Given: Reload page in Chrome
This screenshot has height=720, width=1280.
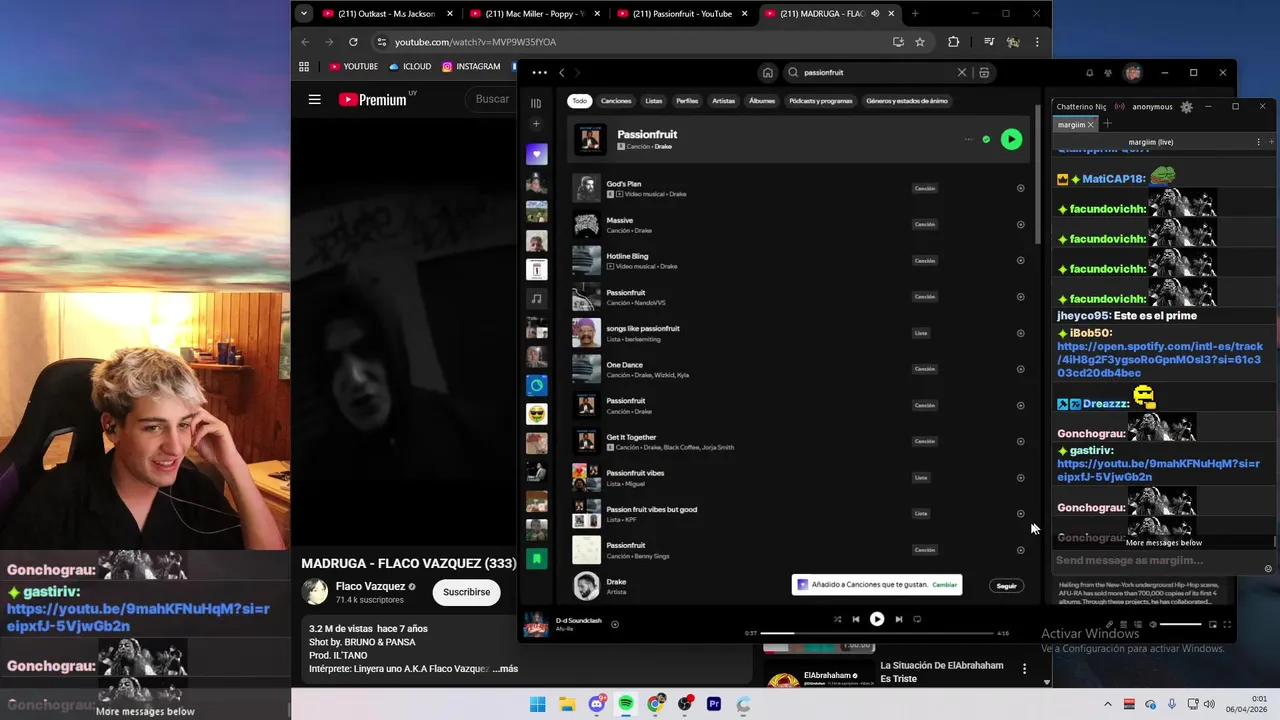Looking at the screenshot, I should 353,42.
